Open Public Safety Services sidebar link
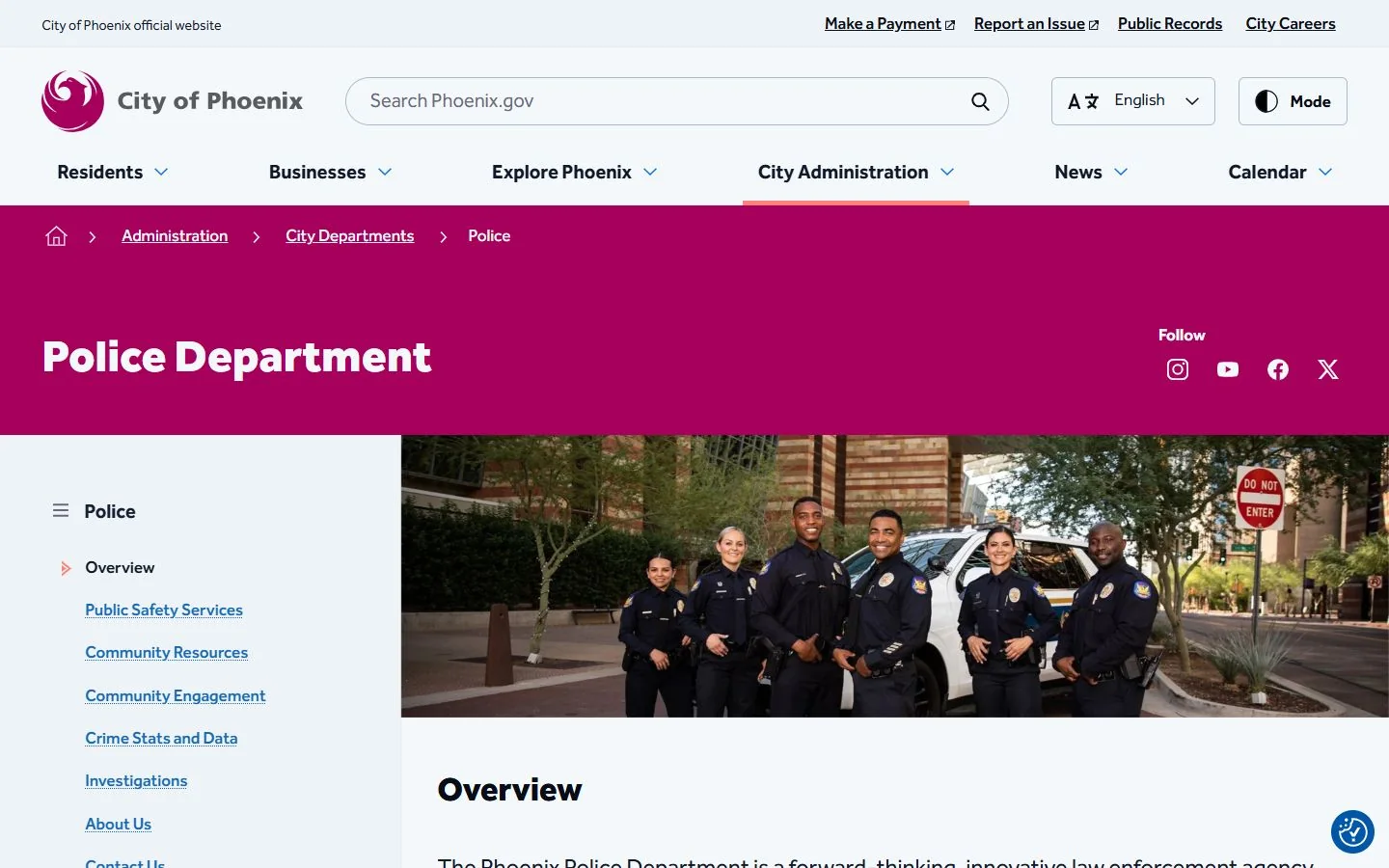This screenshot has height=868, width=1389. pos(164,610)
